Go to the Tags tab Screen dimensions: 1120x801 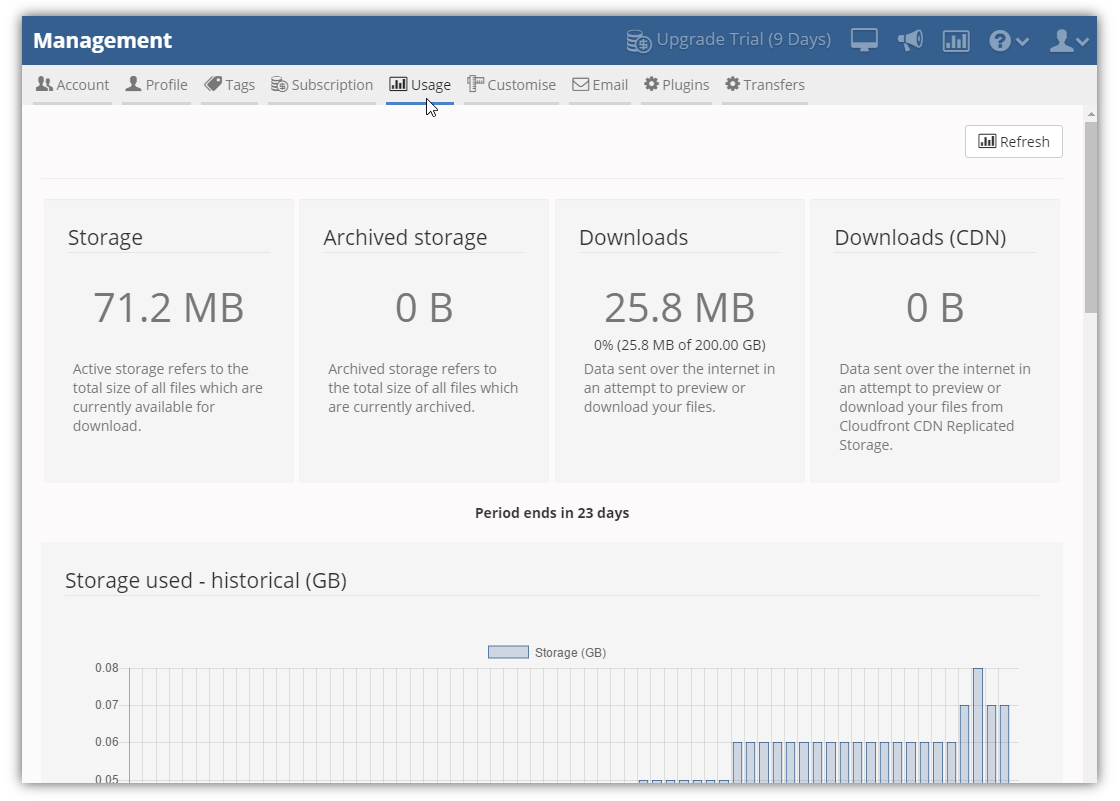(229, 85)
